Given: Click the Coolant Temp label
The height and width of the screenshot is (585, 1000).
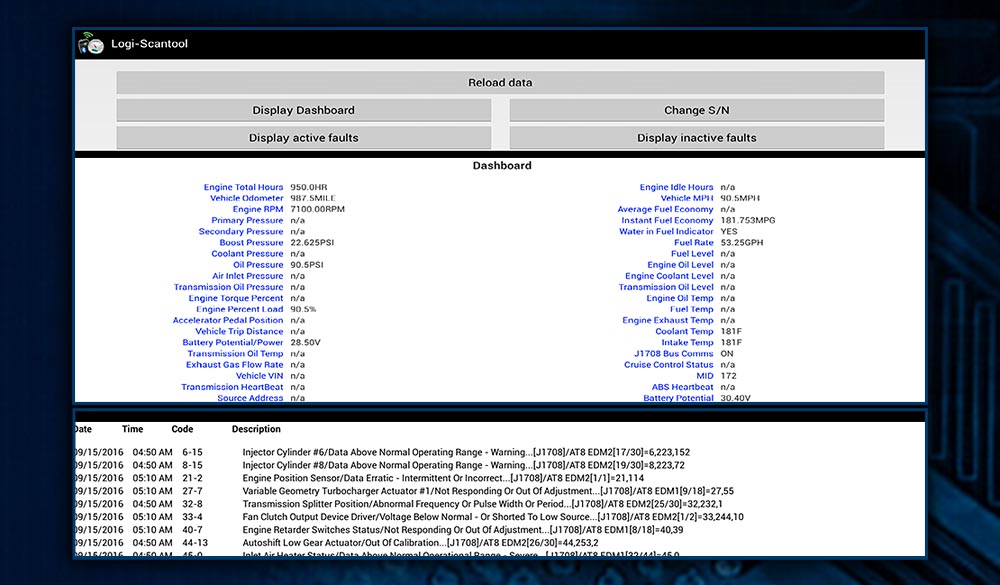Looking at the screenshot, I should pyautogui.click(x=684, y=331).
